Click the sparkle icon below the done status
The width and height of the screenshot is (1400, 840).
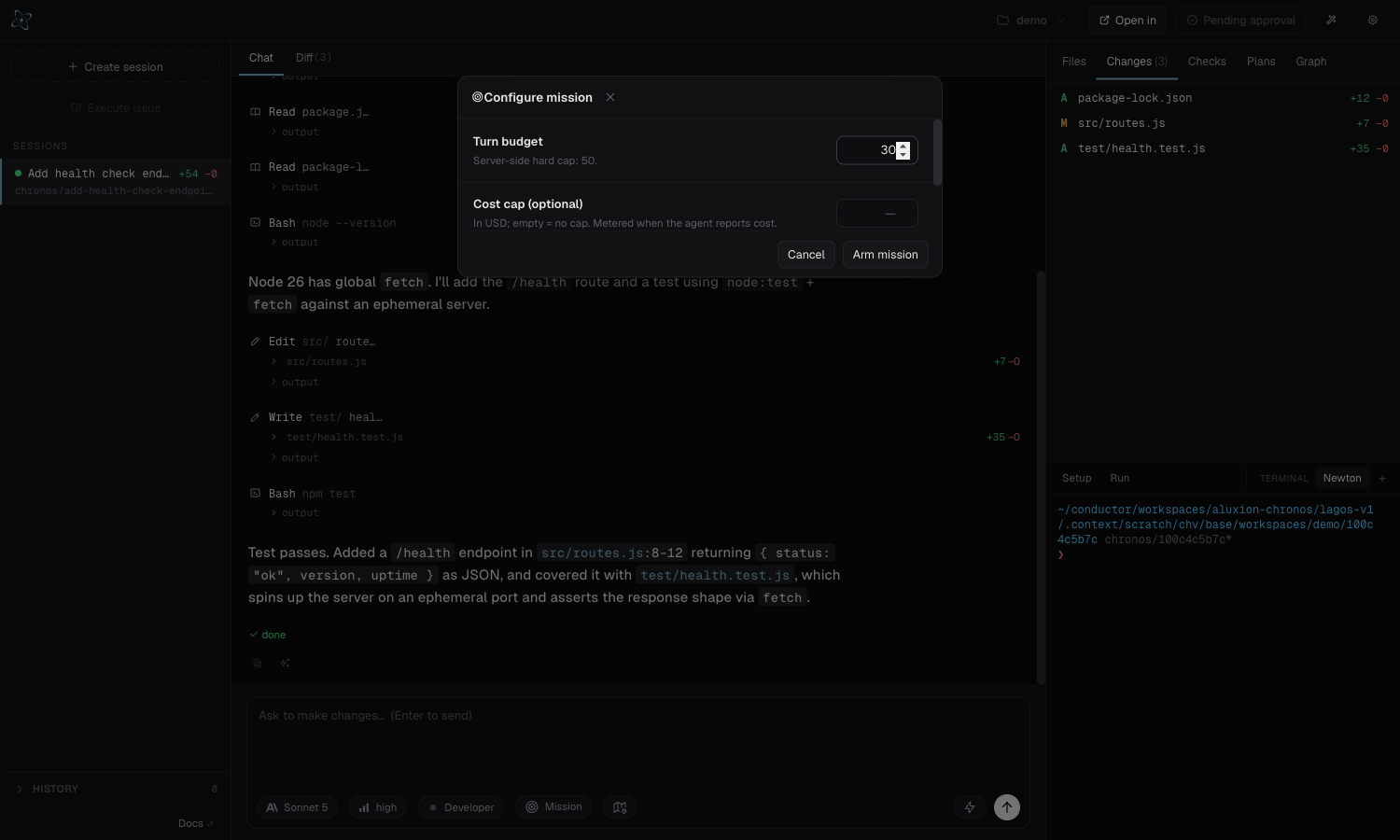pos(285,664)
